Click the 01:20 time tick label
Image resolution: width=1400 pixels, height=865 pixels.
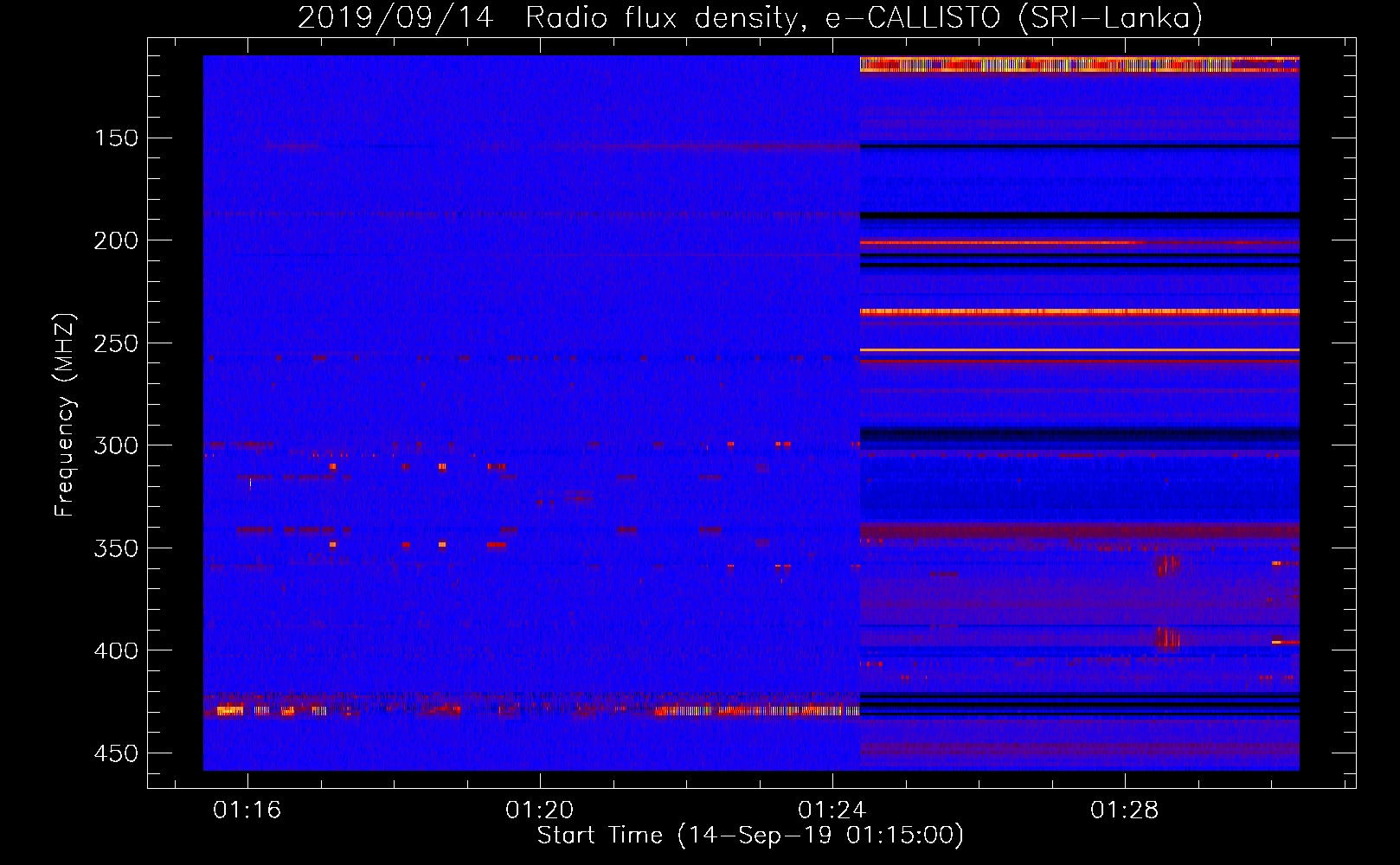pyautogui.click(x=540, y=811)
